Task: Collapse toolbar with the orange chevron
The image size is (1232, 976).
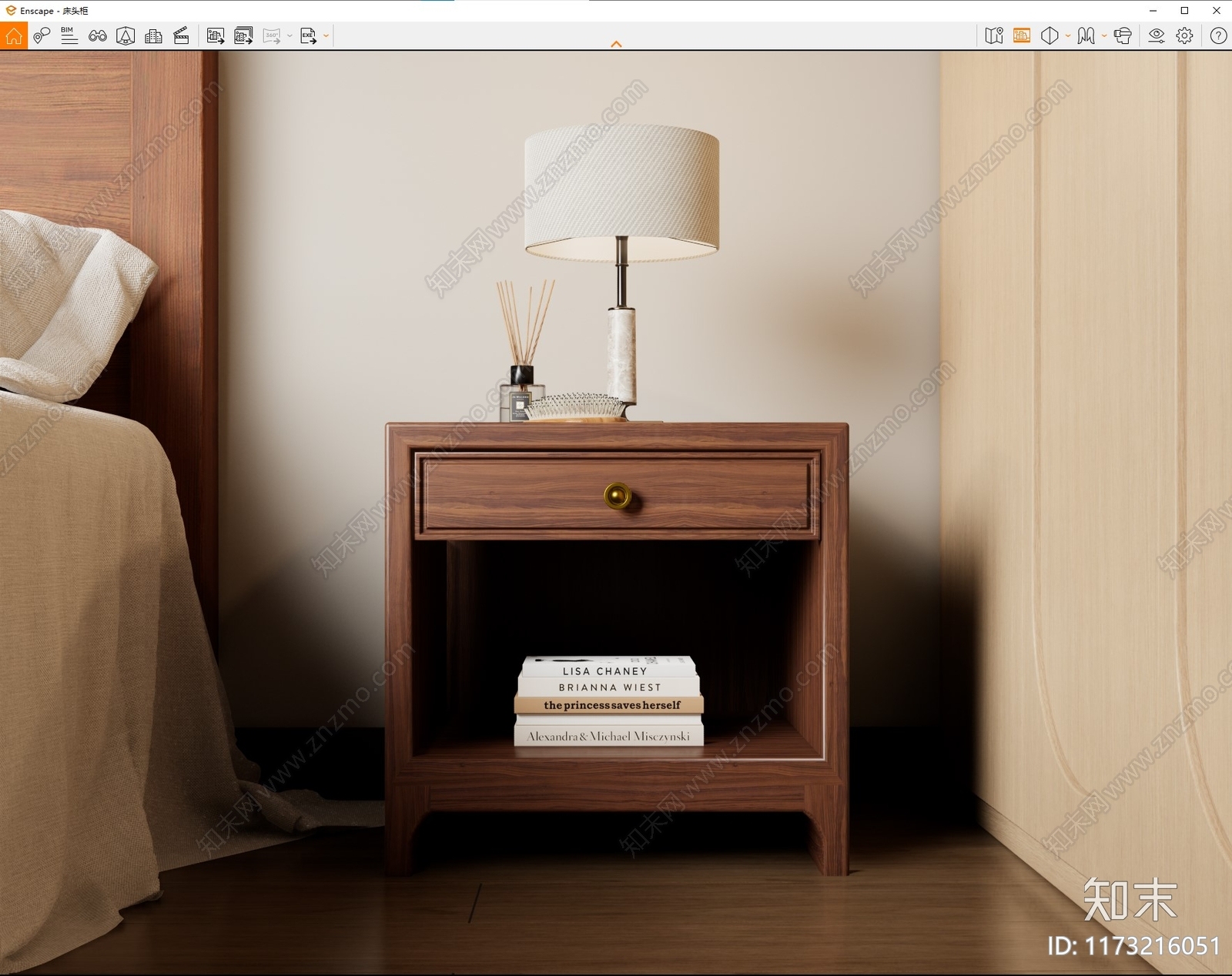Action: (616, 45)
